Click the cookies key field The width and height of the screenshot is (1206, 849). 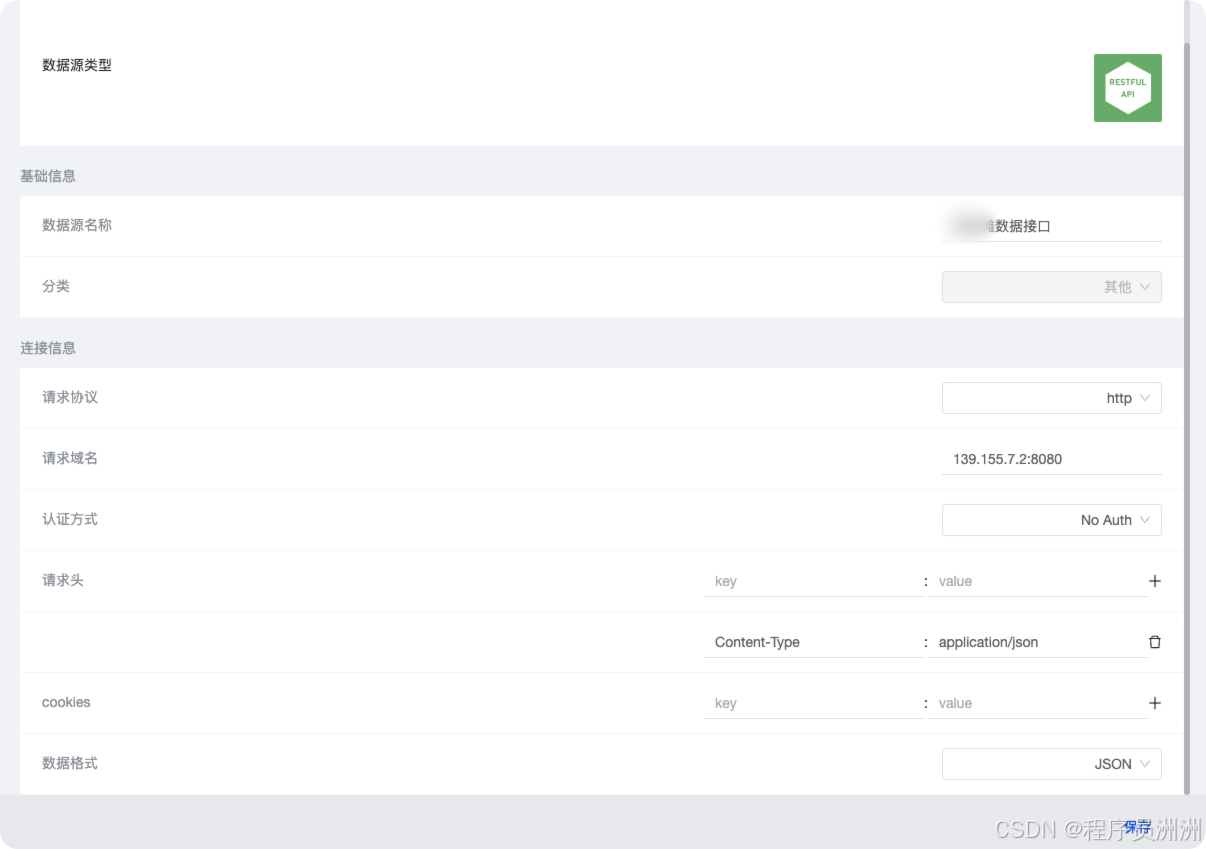pyautogui.click(x=812, y=703)
